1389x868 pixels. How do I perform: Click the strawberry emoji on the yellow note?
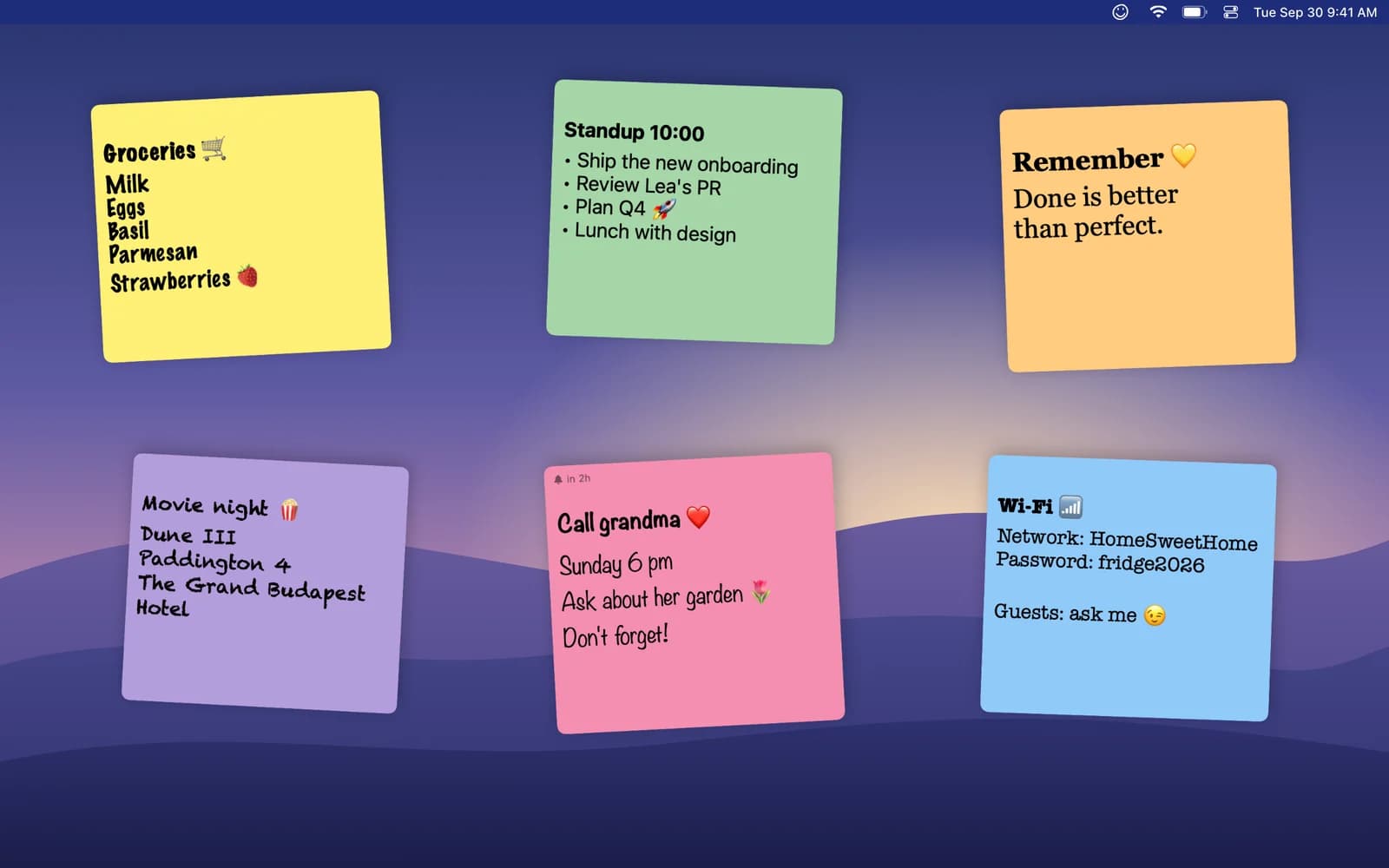click(x=247, y=276)
